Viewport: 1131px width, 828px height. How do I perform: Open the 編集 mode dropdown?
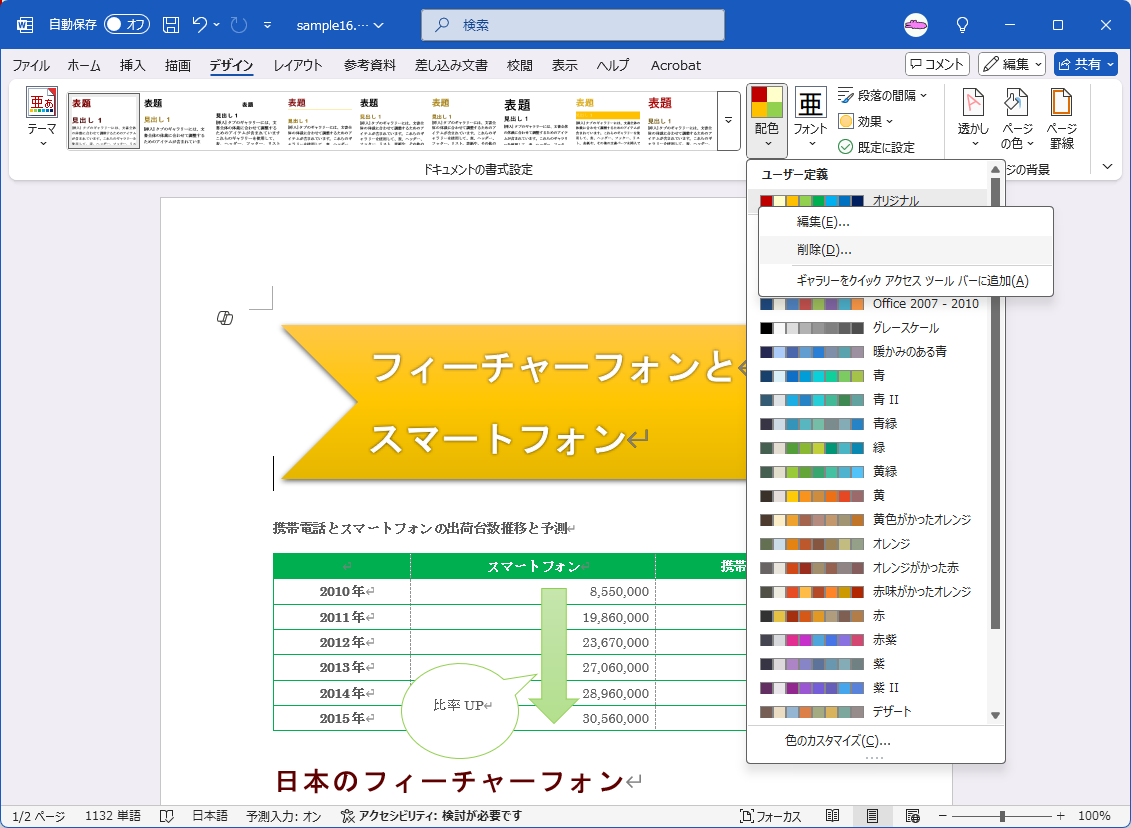tap(1012, 64)
